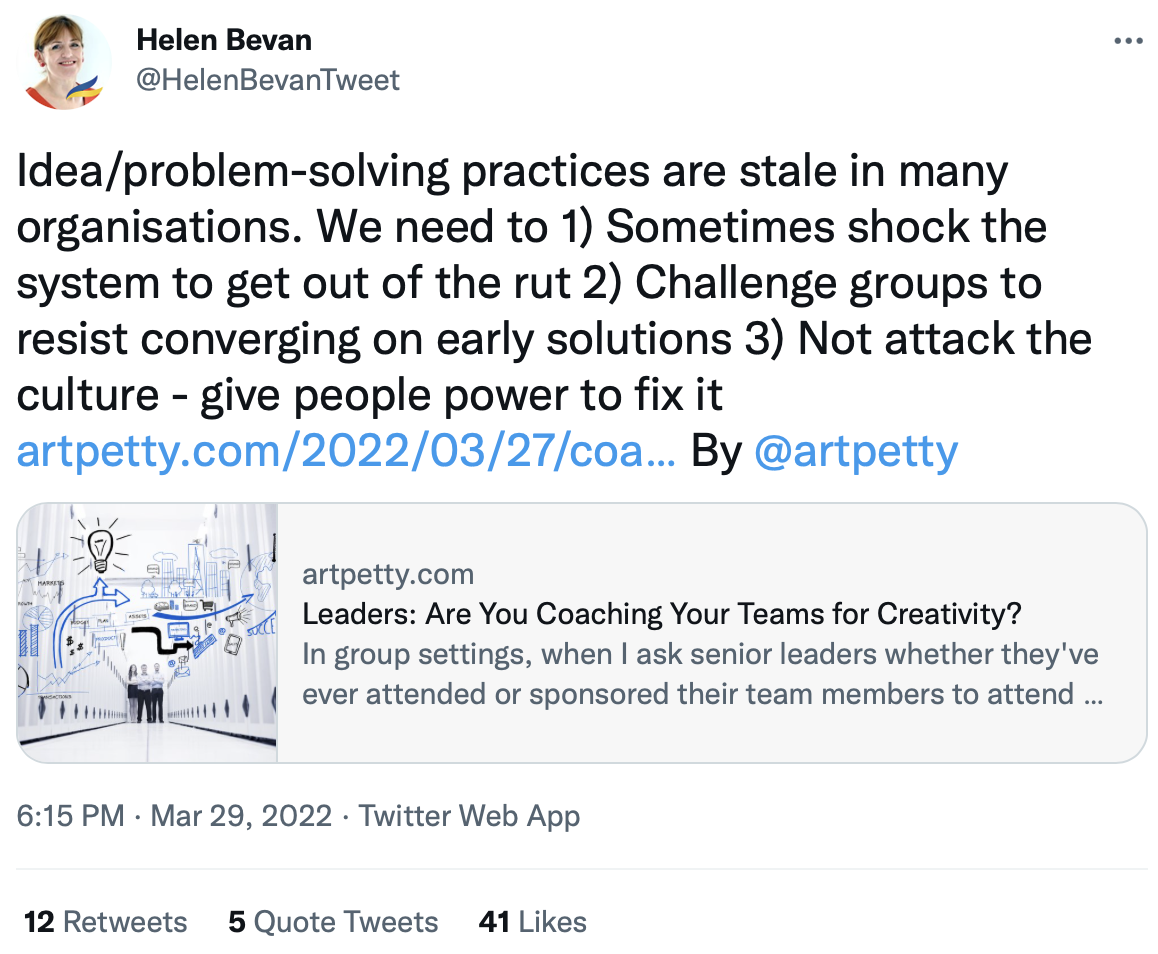Open the 6:15 PM timestamp link
1158x954 pixels.
pos(70,816)
